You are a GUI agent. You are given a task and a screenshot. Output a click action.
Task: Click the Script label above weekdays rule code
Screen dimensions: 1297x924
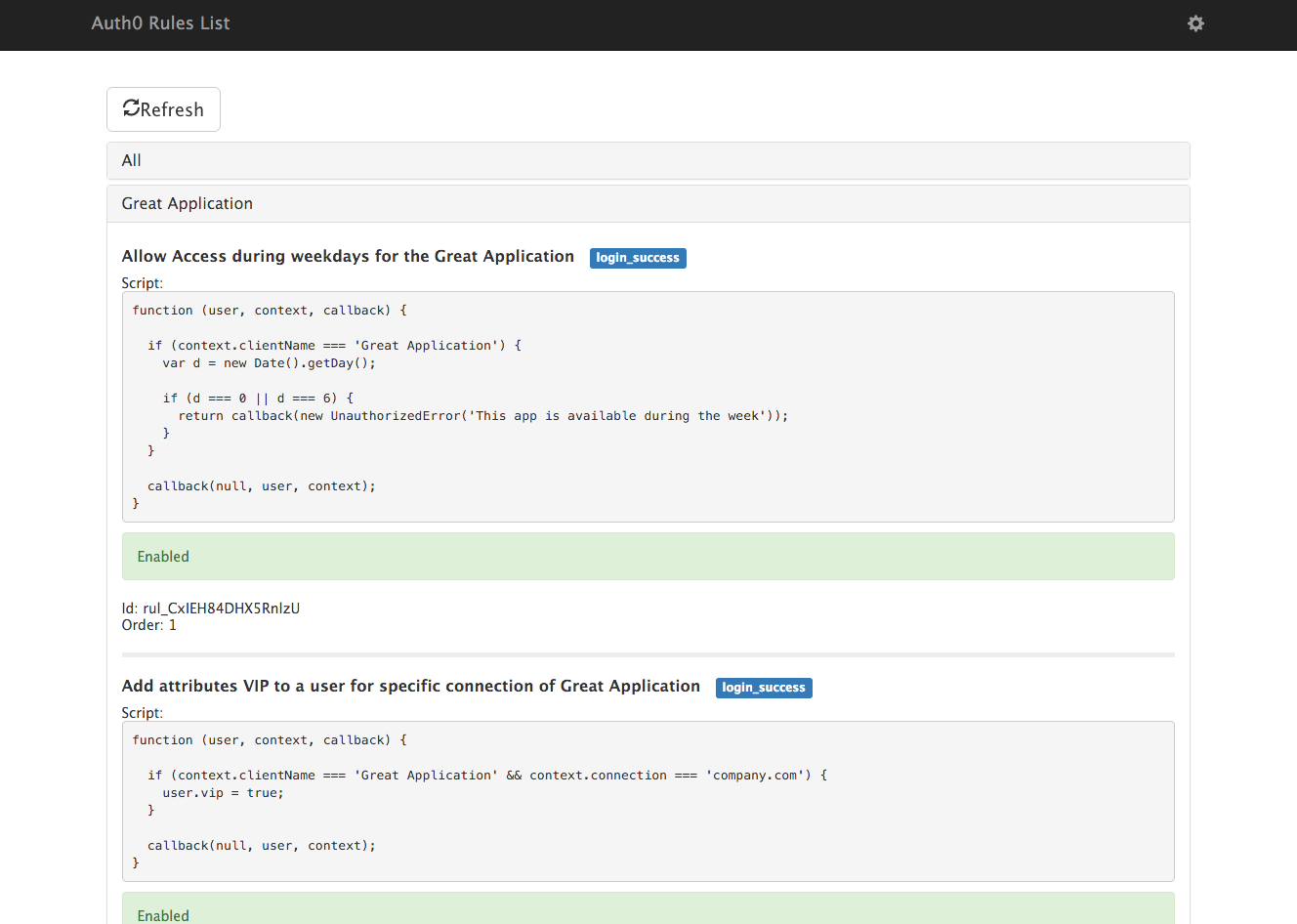click(x=143, y=283)
